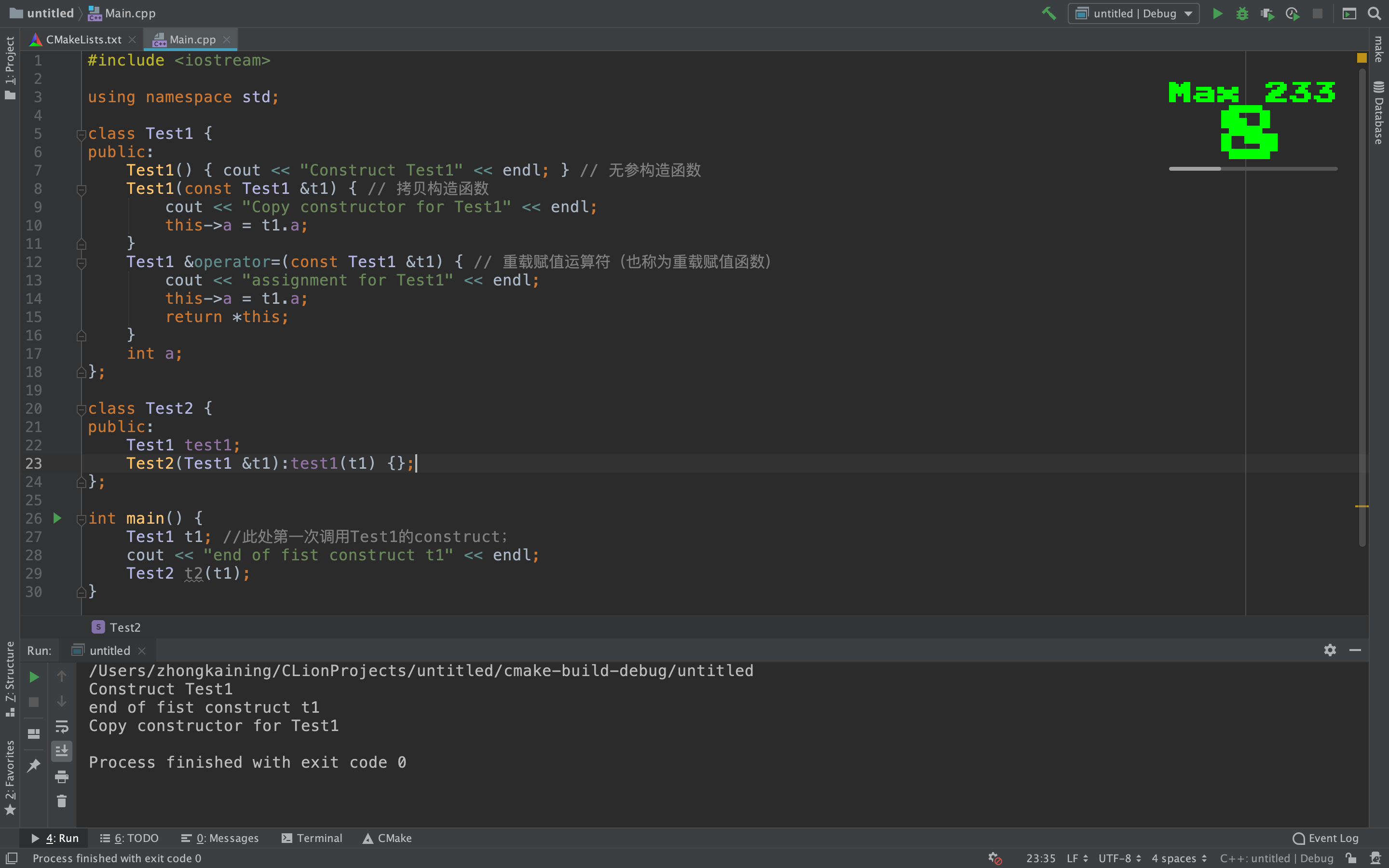Screen dimensions: 1389x868
Task: Rerun untitled in Run panel
Action: tap(34, 678)
